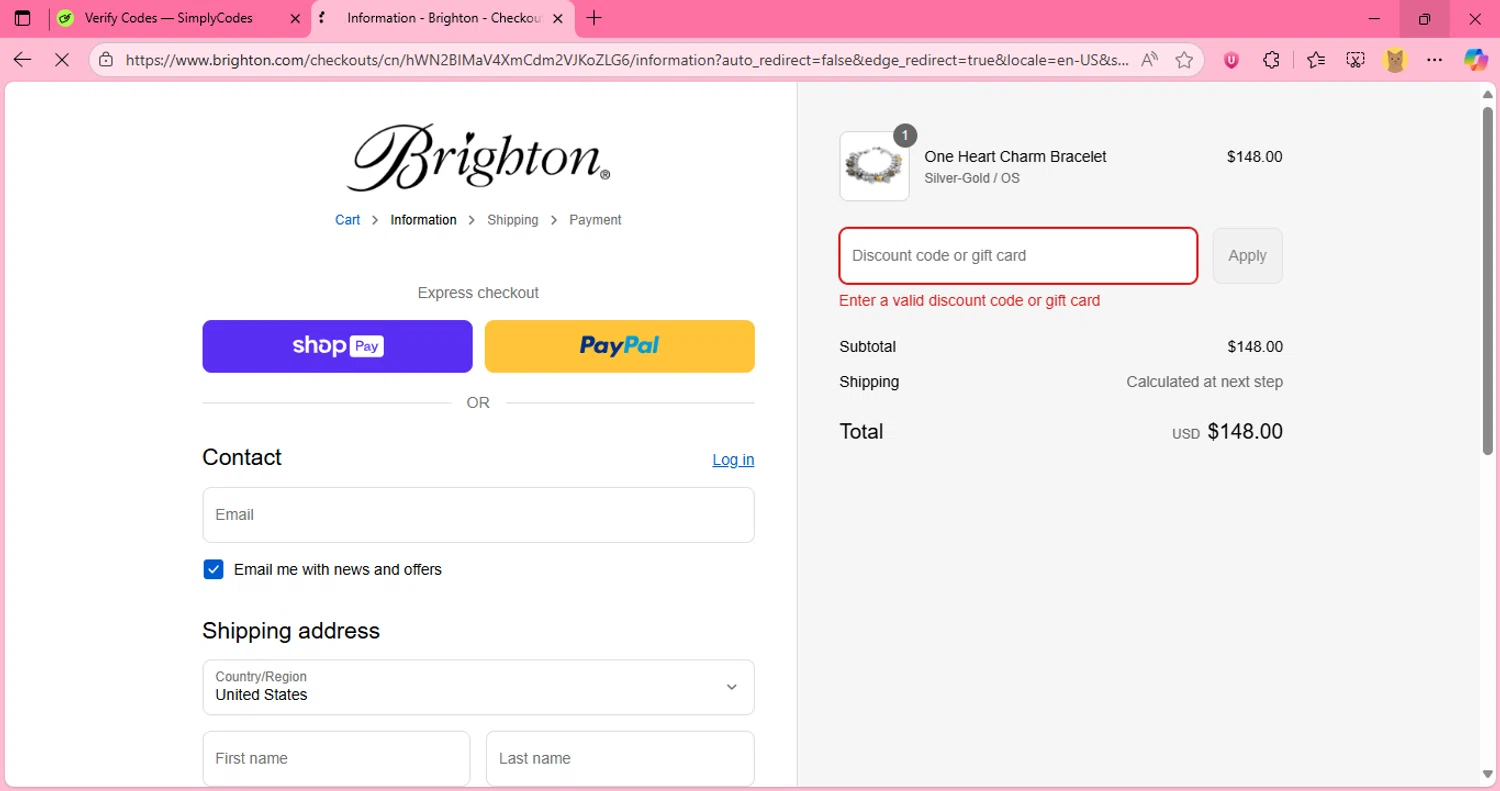Click the Last name field
This screenshot has width=1500, height=791.
(620, 759)
